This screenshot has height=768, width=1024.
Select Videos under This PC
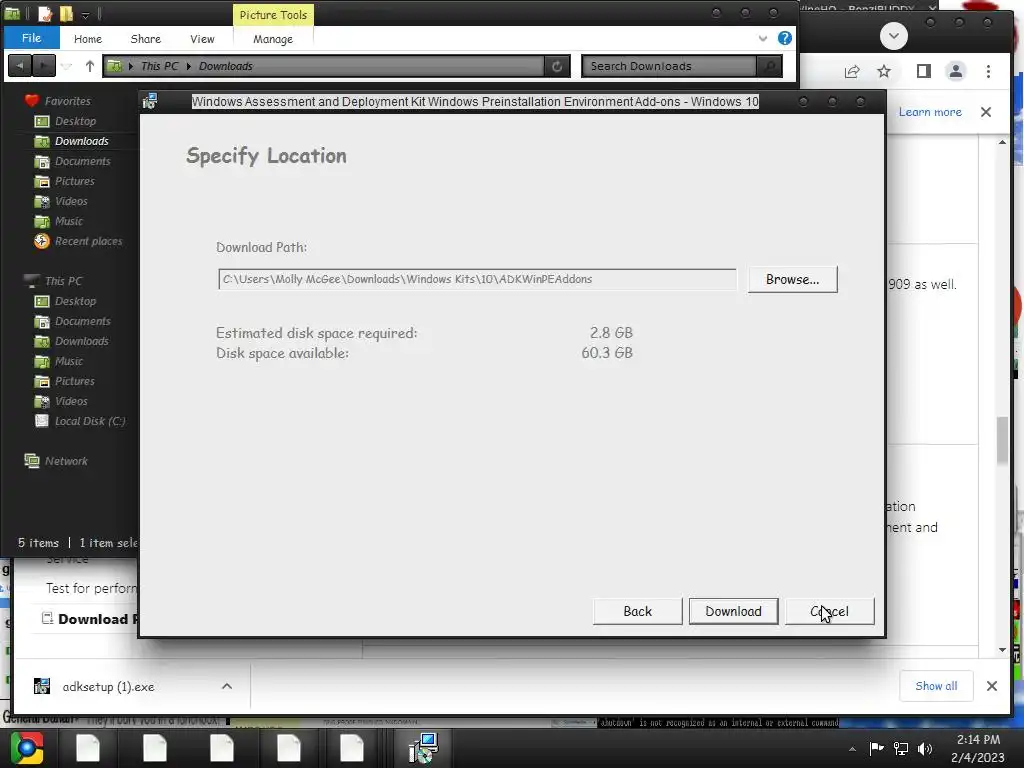(x=71, y=401)
